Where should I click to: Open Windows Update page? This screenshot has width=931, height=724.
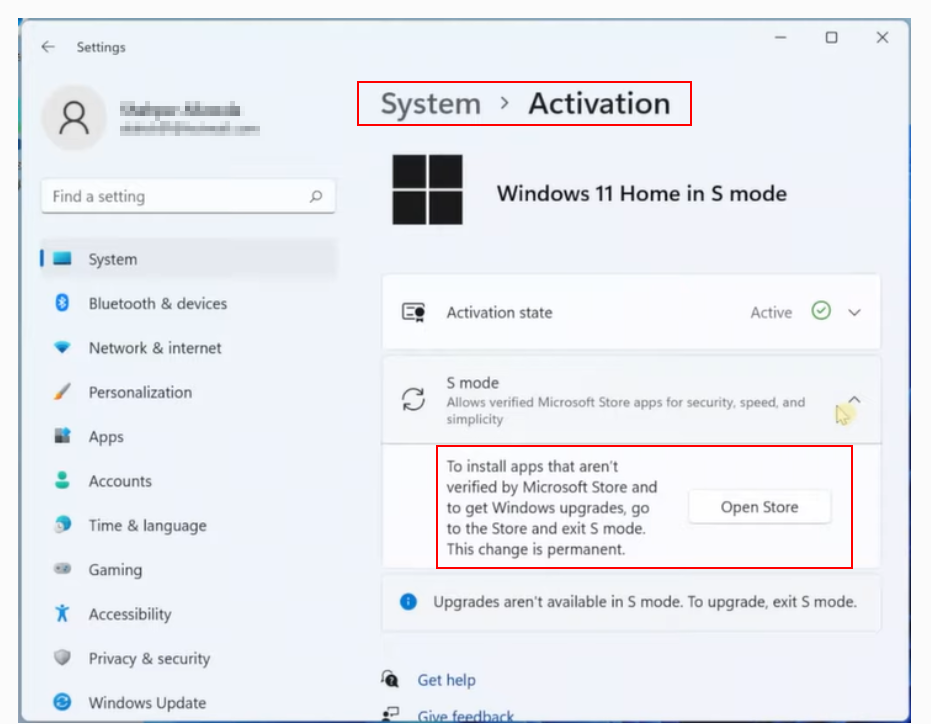pos(189,702)
